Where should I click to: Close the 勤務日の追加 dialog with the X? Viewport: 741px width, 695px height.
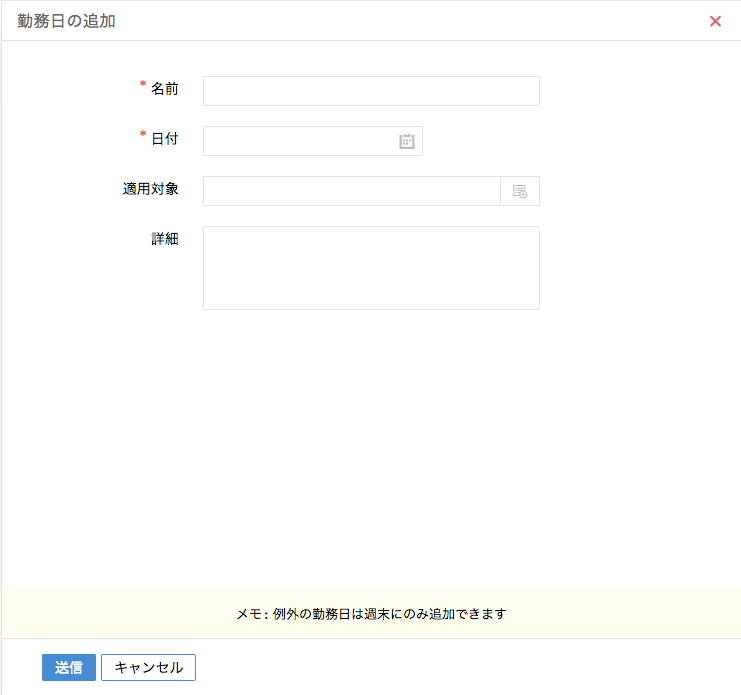pos(715,21)
